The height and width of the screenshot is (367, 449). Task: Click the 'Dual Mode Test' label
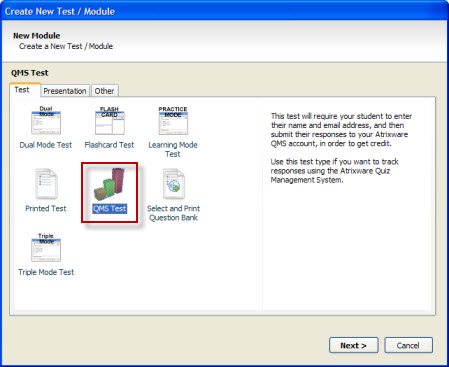46,145
